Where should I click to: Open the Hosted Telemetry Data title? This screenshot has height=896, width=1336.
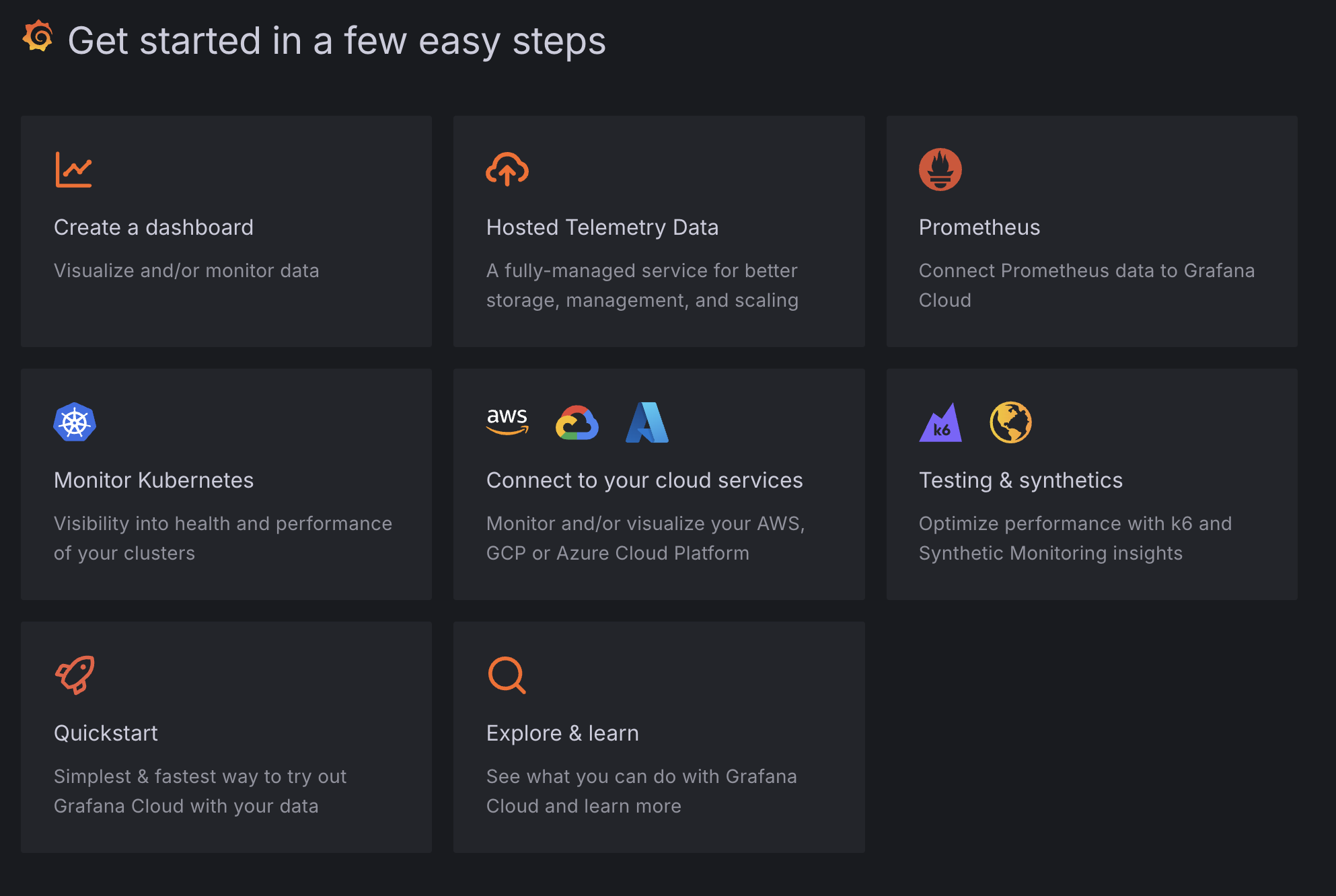tap(602, 227)
